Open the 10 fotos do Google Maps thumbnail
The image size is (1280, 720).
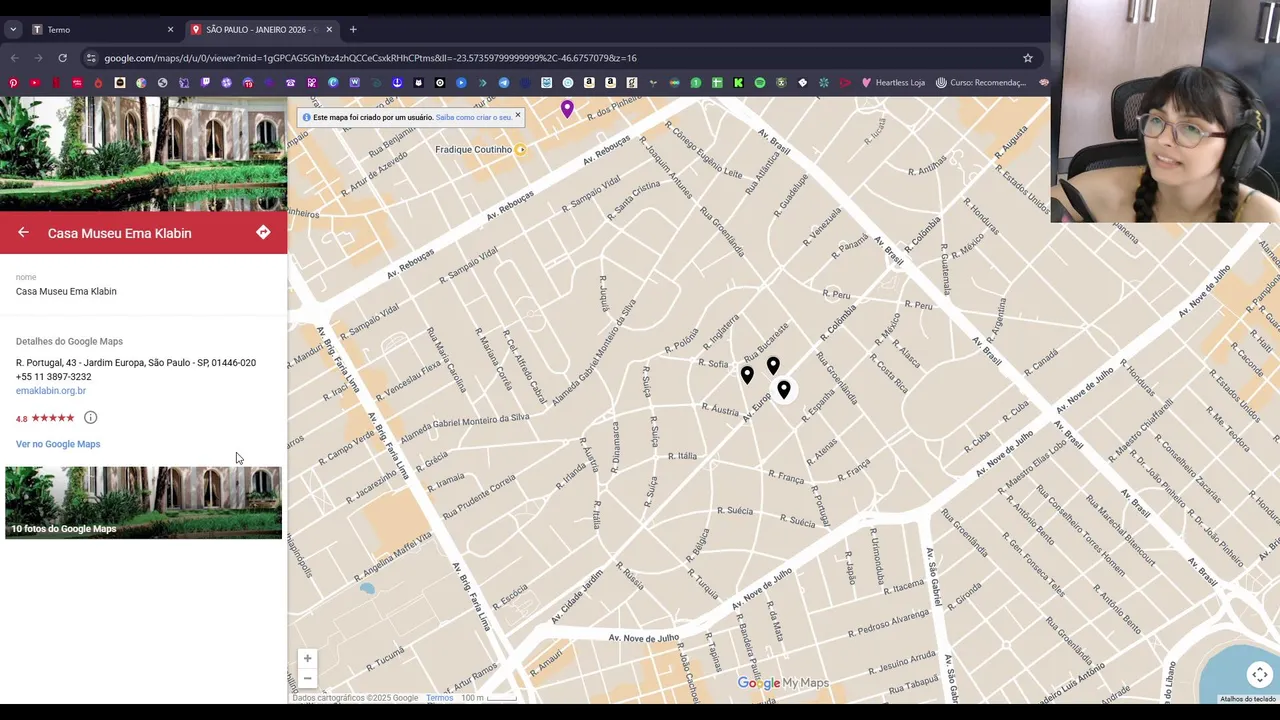click(x=143, y=503)
